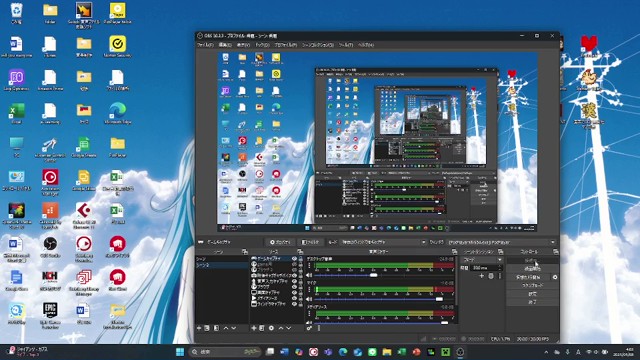Open Norton Security desktop icon
Screen dimensions: 640x360
pos(118,47)
